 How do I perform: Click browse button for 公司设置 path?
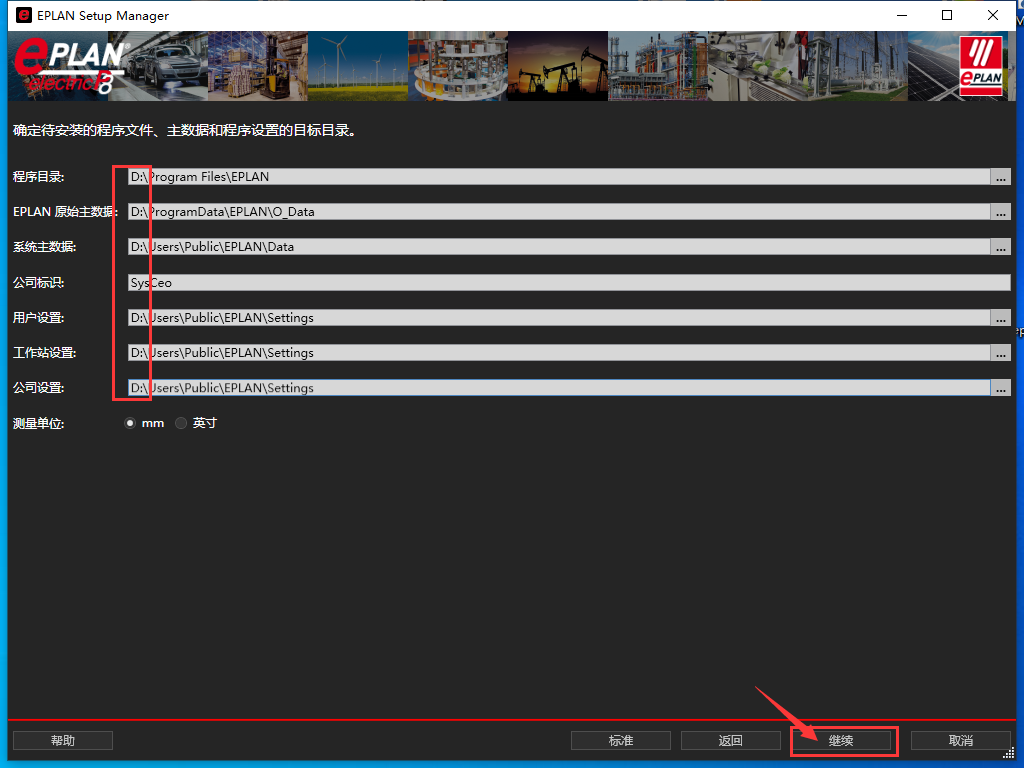(1000, 388)
